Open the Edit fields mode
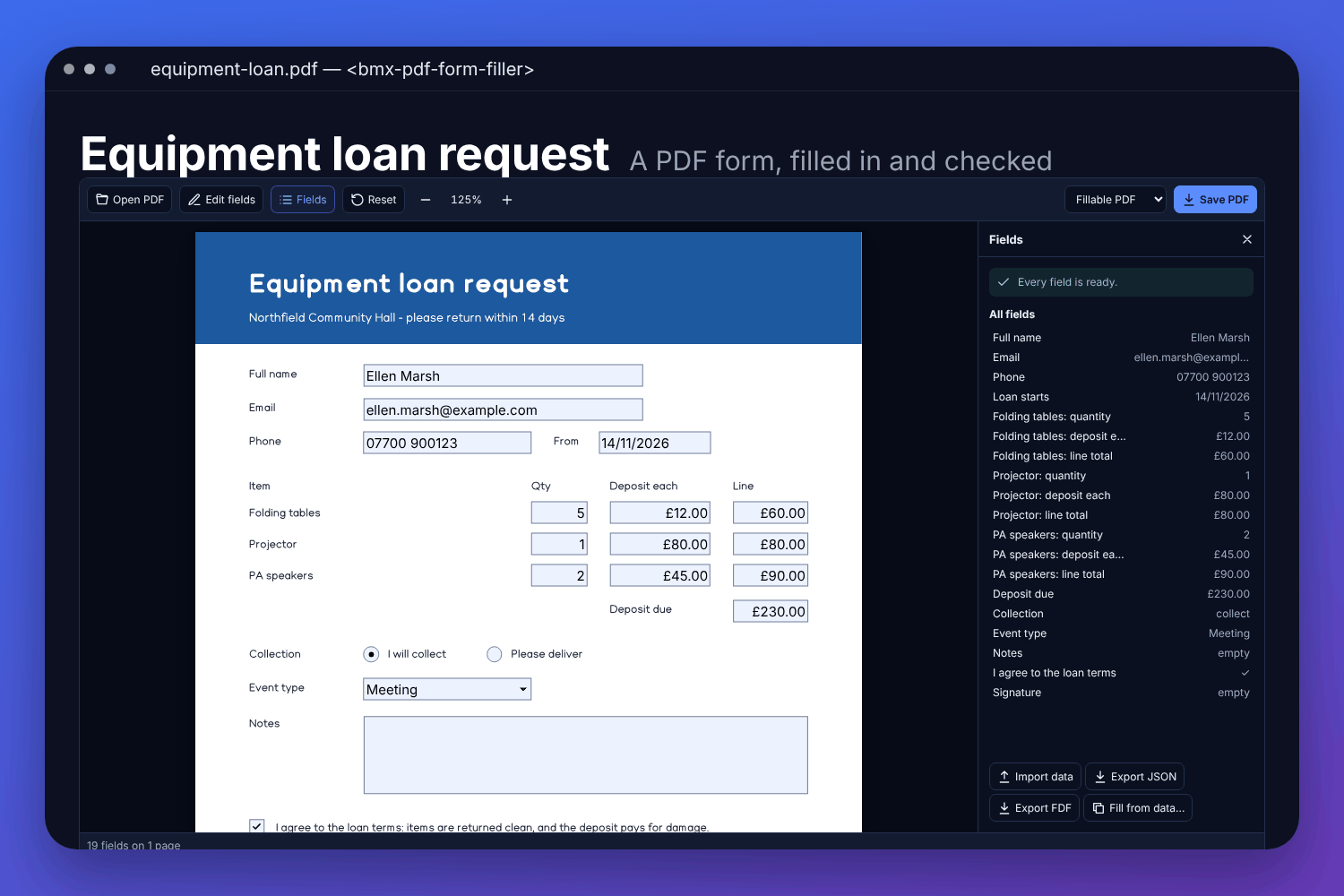Image resolution: width=1344 pixels, height=896 pixels. point(221,200)
